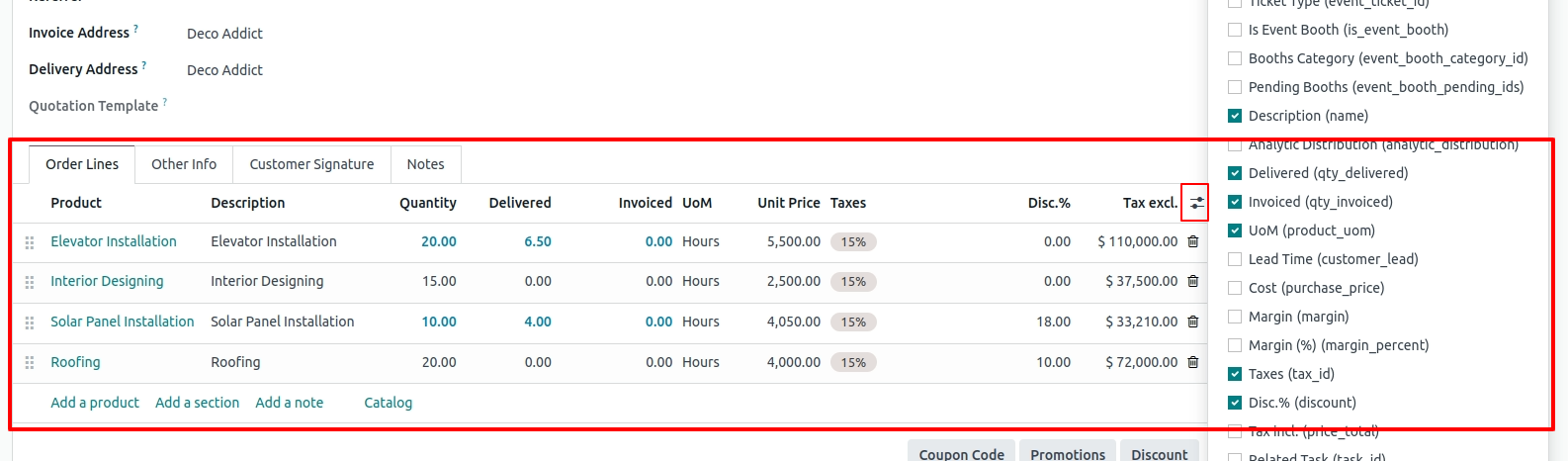Grab the drag handle of Elevator Installation row

tap(30, 242)
